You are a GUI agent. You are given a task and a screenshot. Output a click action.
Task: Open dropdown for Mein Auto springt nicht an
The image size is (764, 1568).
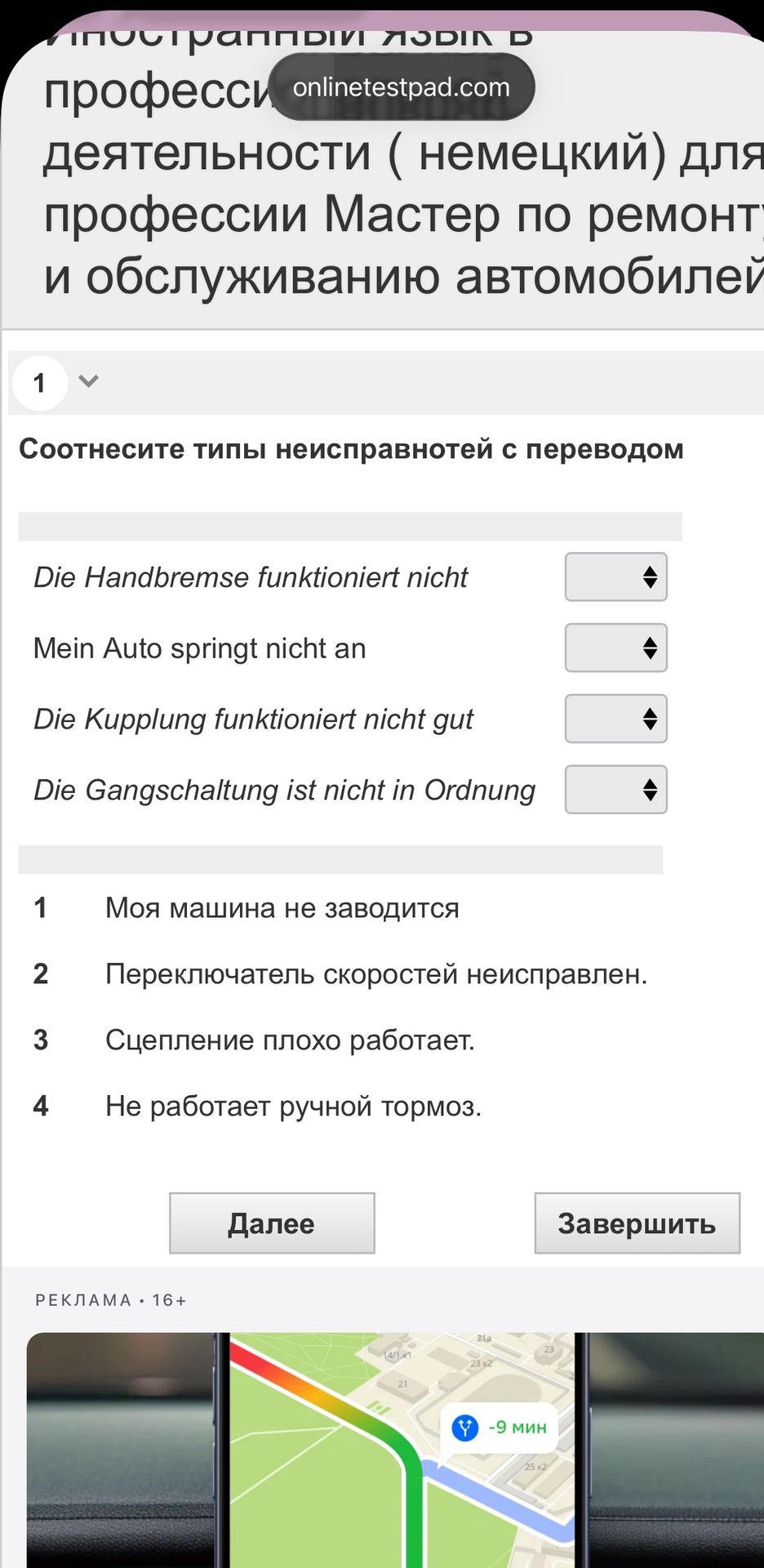(x=616, y=648)
